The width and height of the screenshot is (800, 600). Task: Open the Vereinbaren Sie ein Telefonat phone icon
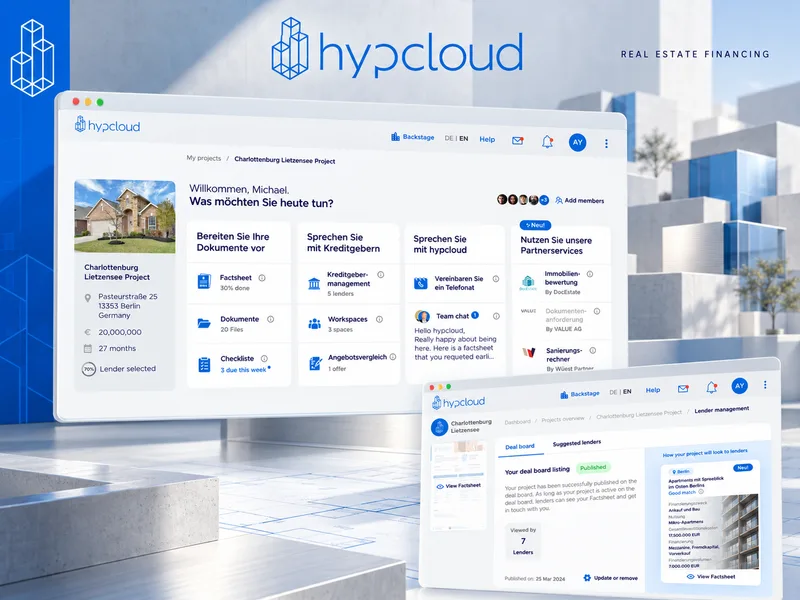point(420,283)
